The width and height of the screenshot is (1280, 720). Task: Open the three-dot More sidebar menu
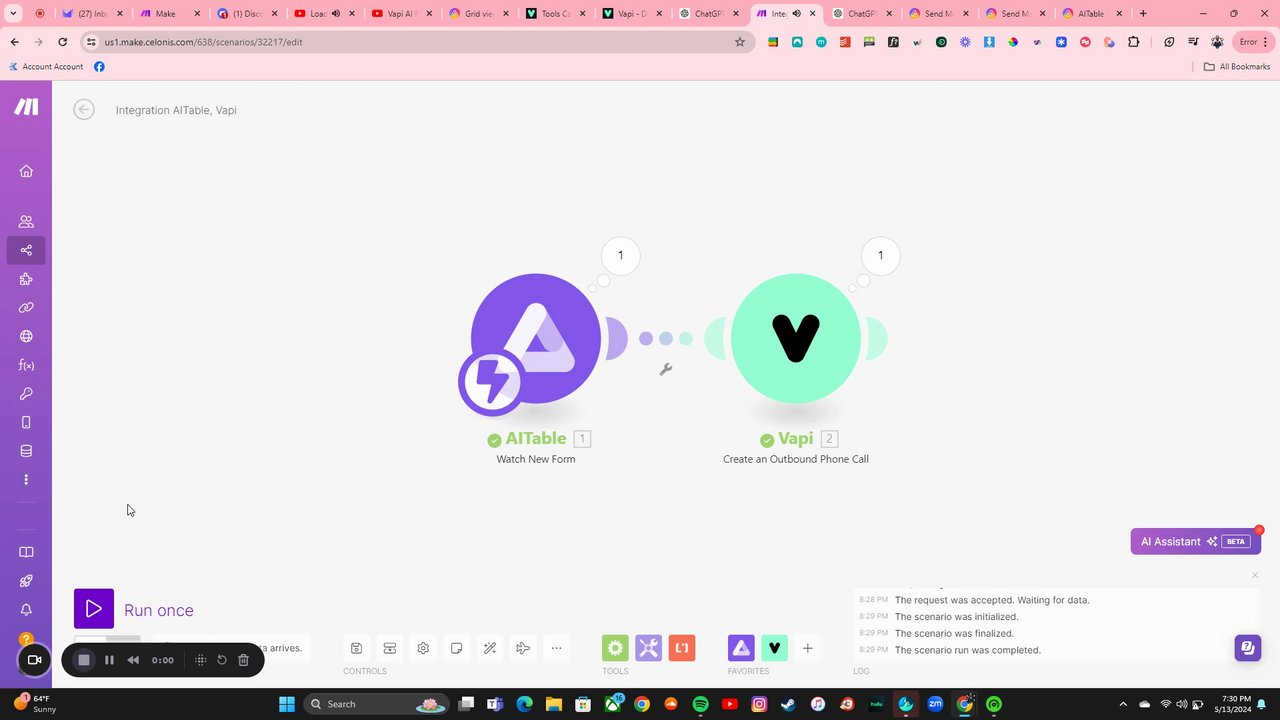(26, 480)
